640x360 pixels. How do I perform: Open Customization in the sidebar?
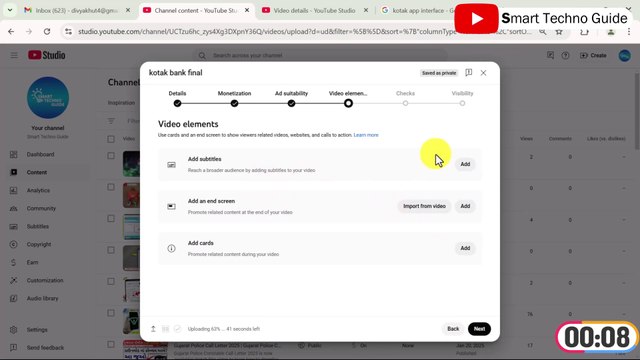pyautogui.click(x=45, y=280)
